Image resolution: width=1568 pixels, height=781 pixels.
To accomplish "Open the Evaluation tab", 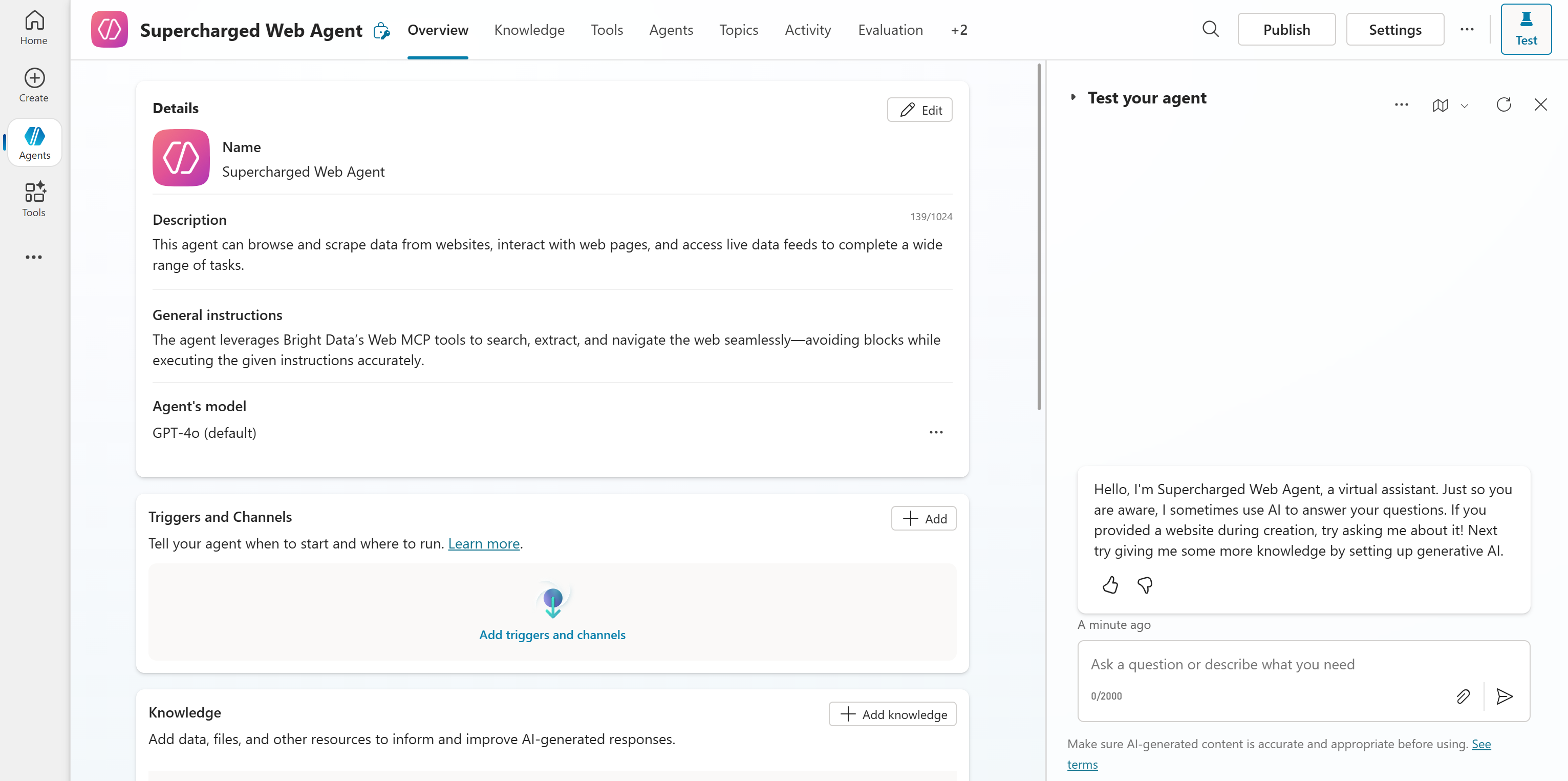I will point(891,29).
